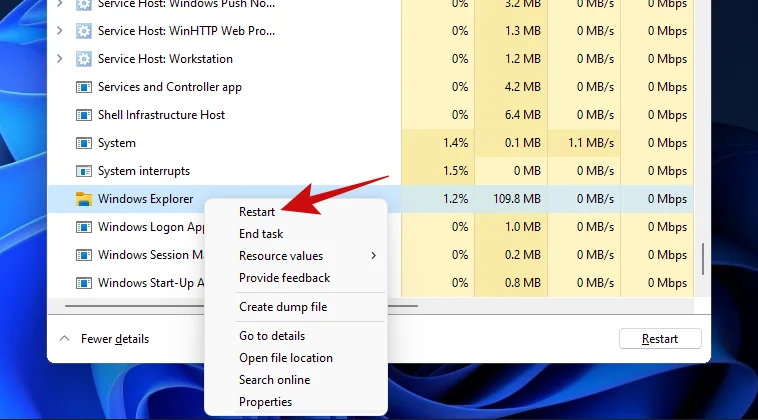Click the System process icon
The image size is (758, 420).
[x=84, y=143]
